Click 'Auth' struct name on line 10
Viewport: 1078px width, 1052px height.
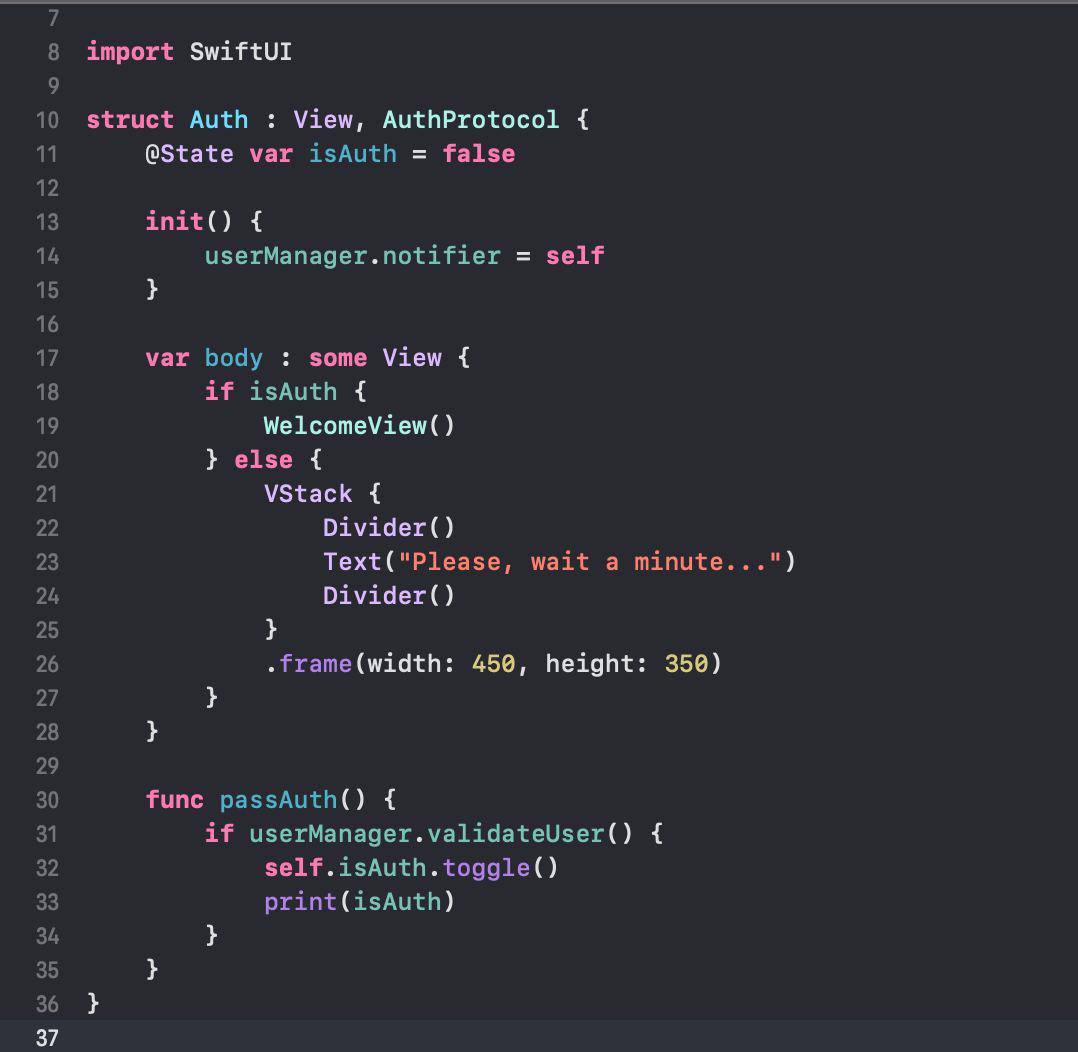point(219,120)
